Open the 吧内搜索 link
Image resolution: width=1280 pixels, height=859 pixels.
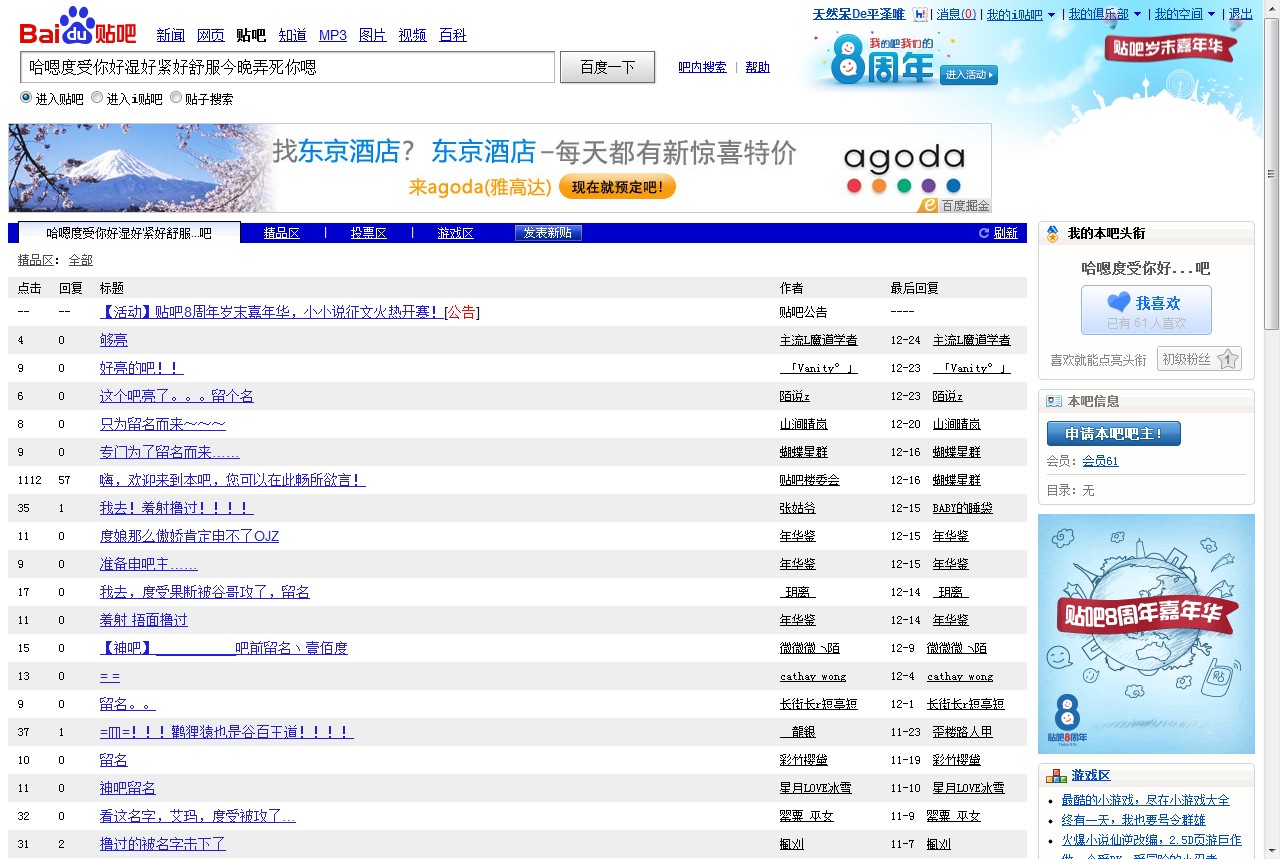click(x=702, y=67)
